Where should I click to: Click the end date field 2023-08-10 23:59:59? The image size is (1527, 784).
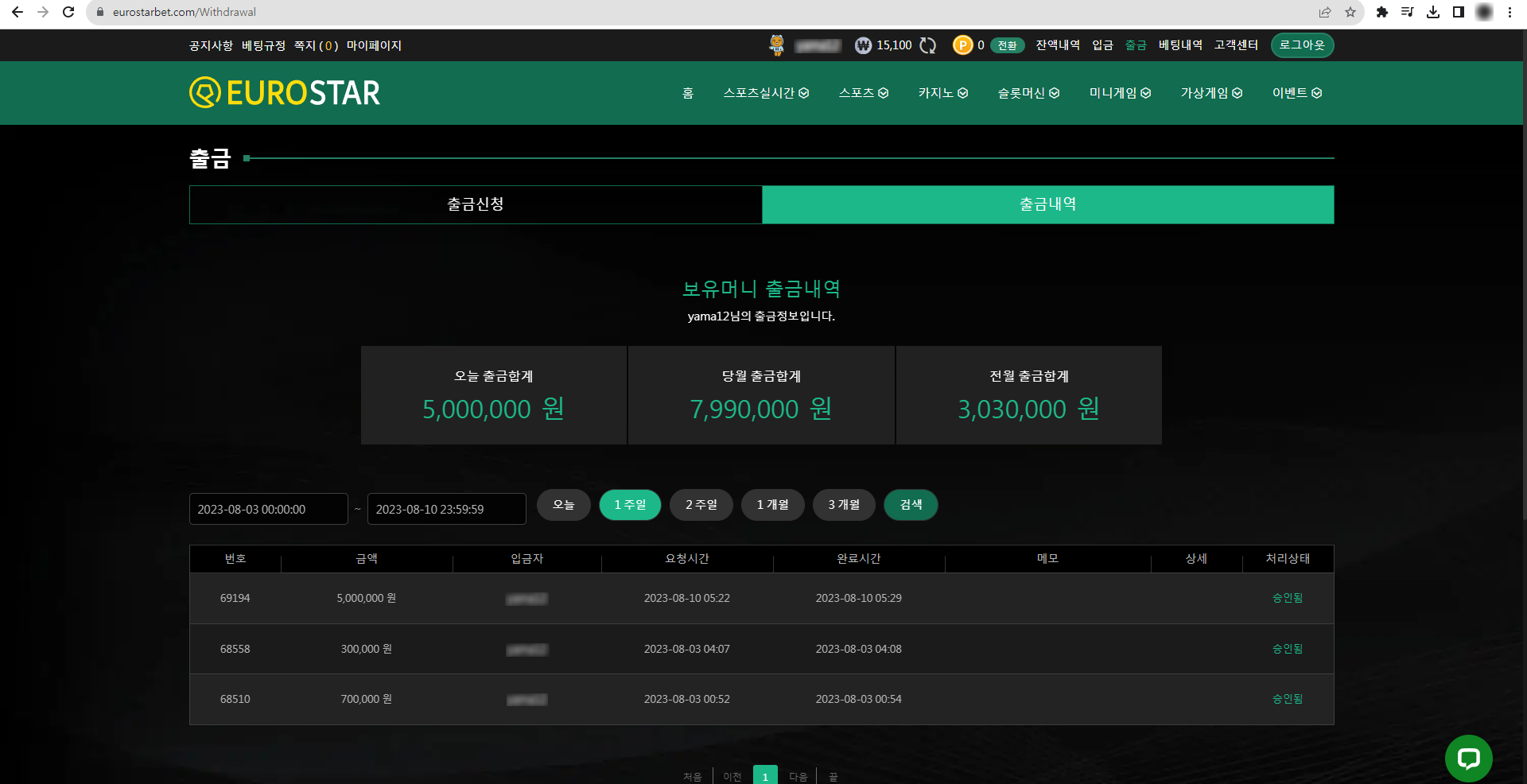coord(447,509)
